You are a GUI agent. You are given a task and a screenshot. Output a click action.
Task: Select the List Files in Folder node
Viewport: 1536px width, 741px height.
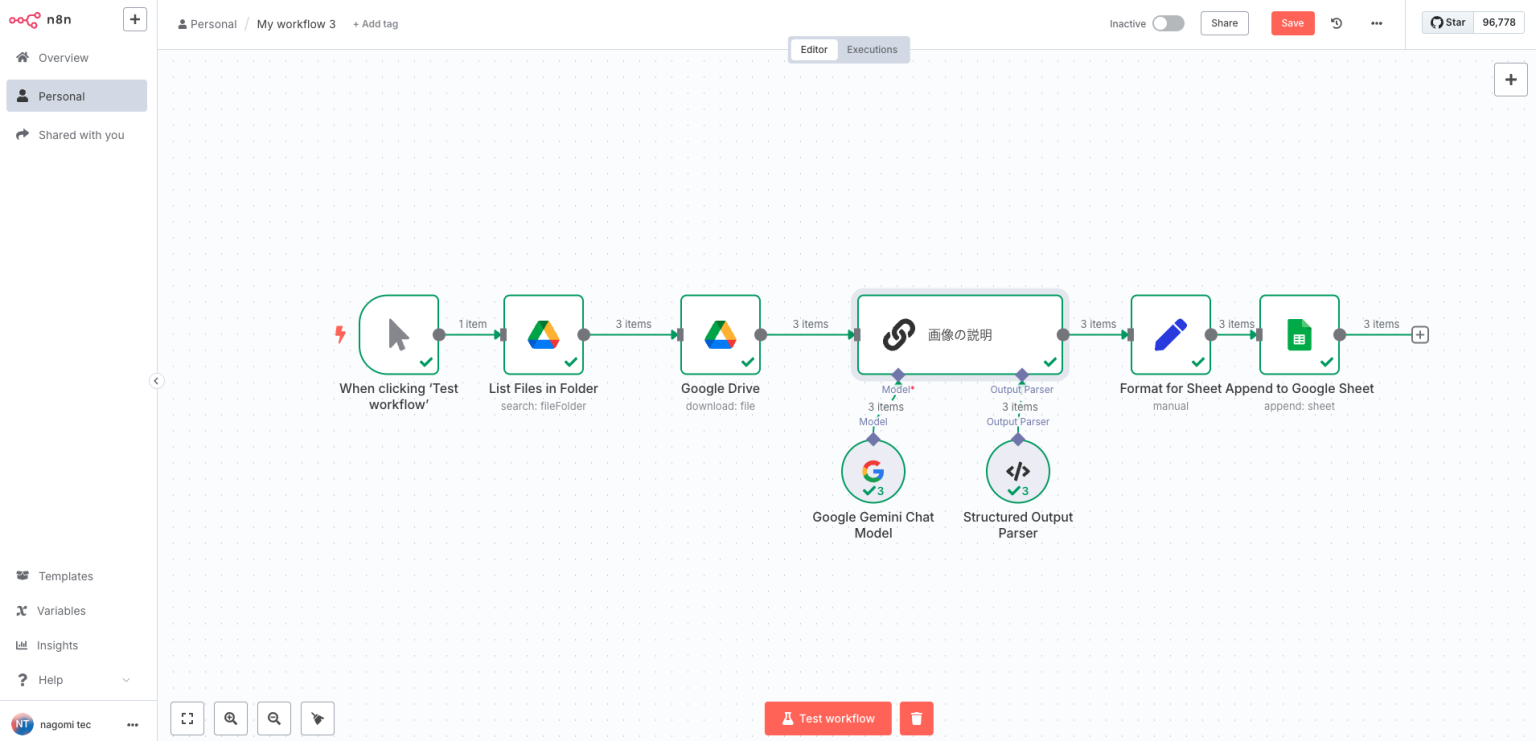pos(543,335)
